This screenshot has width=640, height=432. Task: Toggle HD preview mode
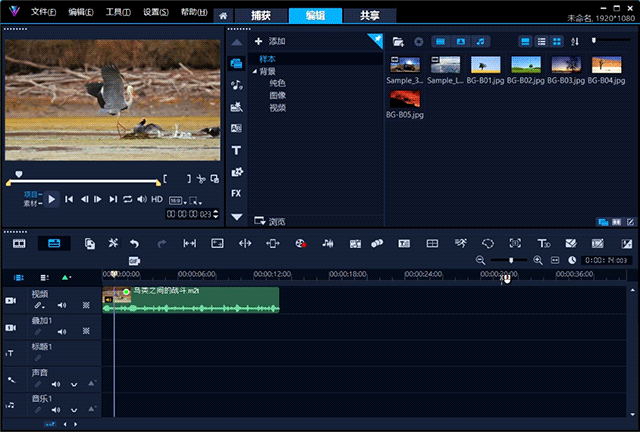point(157,199)
